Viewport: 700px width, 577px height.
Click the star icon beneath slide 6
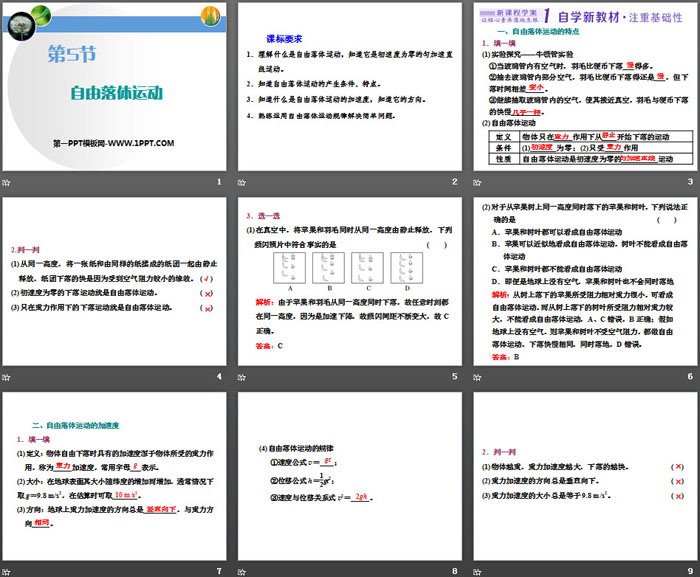pos(478,375)
